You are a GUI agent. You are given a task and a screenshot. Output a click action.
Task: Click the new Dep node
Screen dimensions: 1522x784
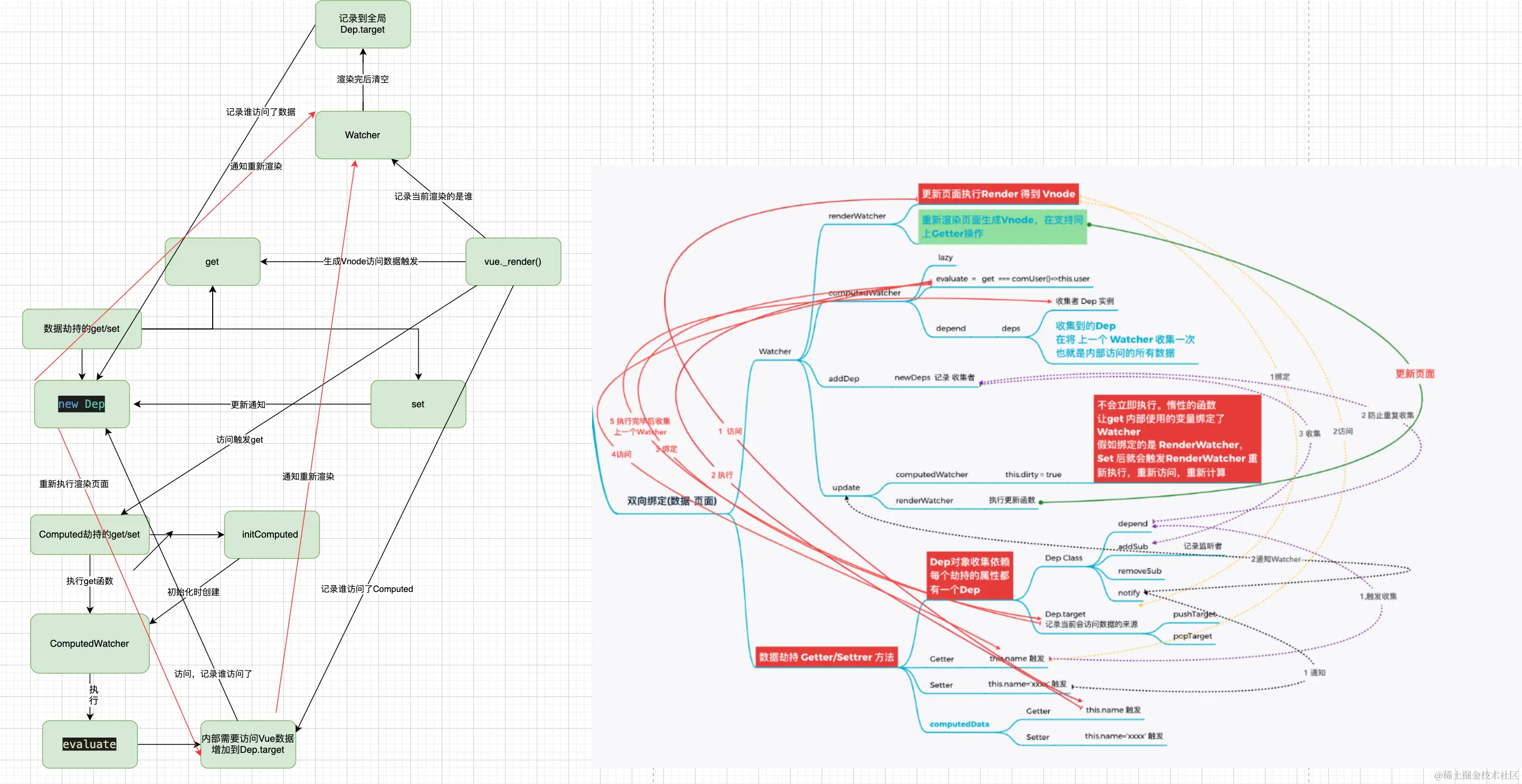coord(81,404)
